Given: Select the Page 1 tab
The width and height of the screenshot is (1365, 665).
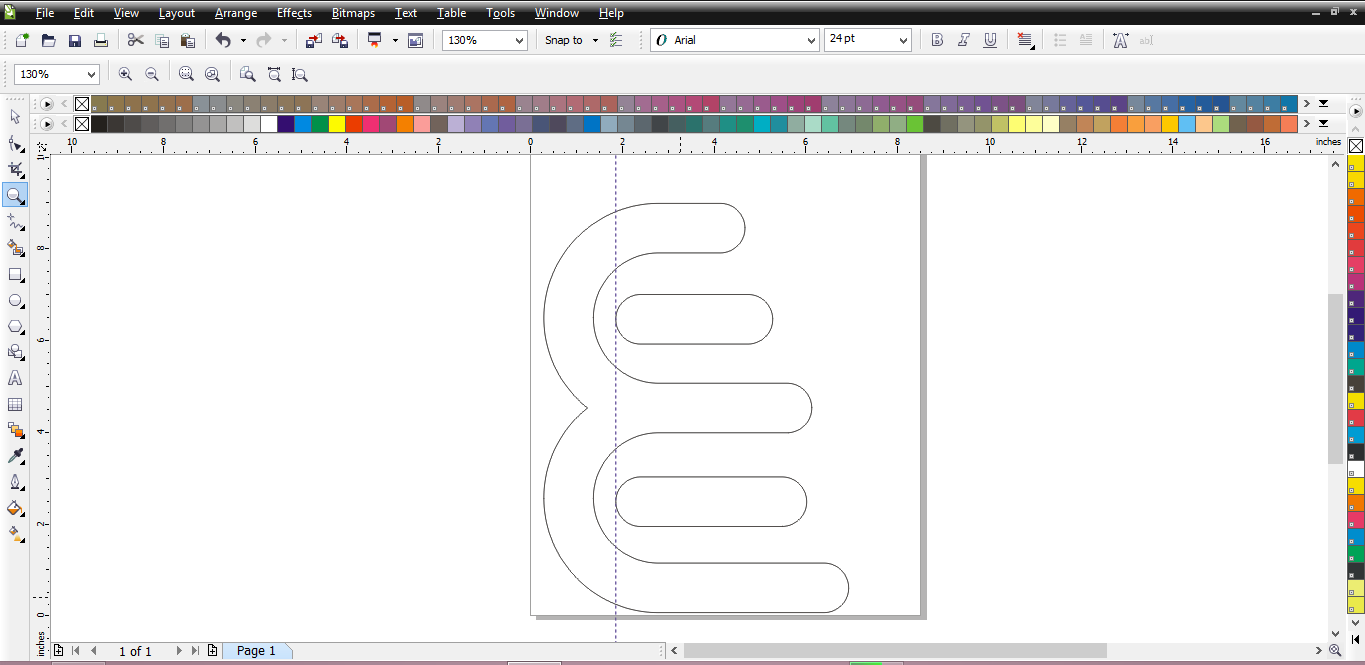Looking at the screenshot, I should tap(256, 651).
